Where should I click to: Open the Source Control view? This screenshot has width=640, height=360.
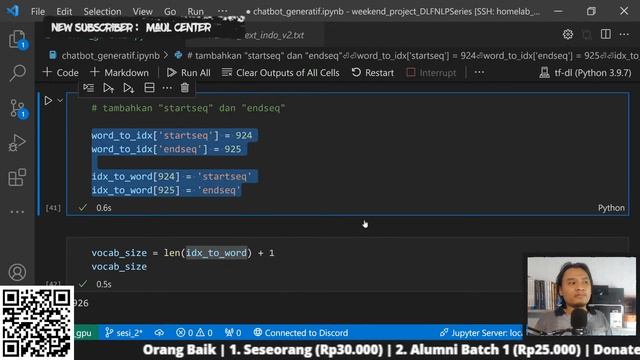tap(18, 108)
